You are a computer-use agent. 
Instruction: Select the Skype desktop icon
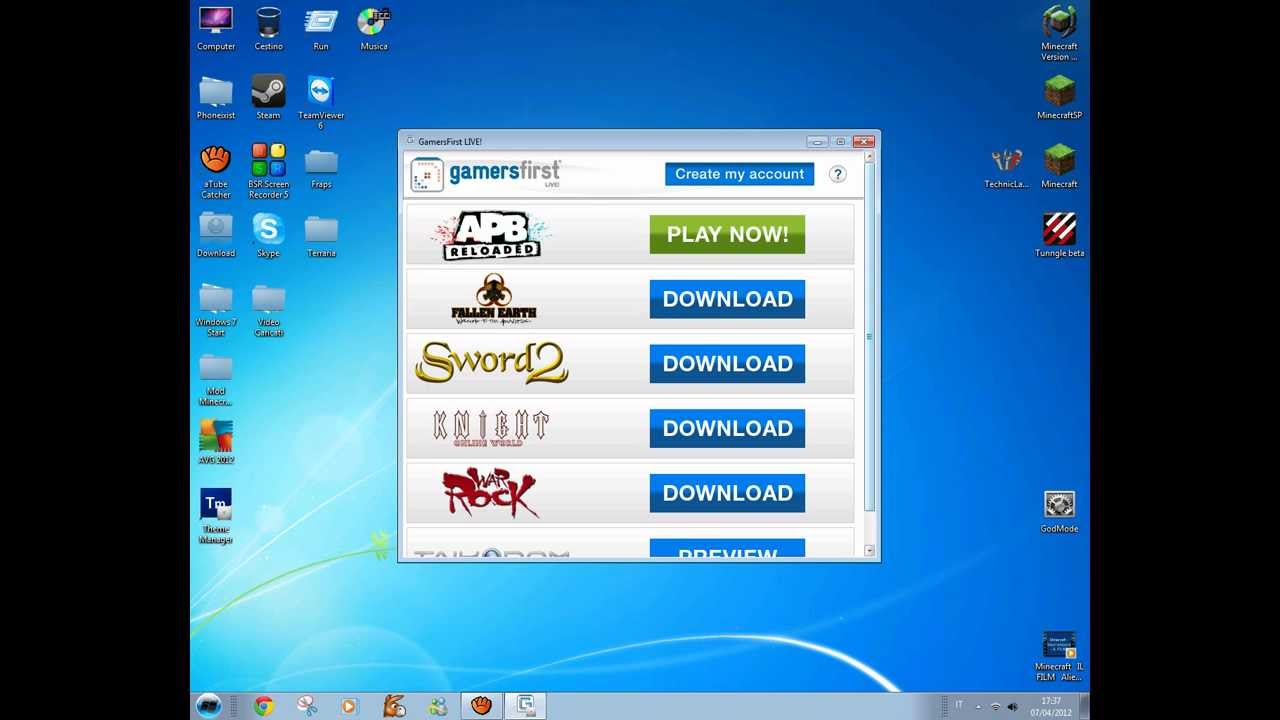click(x=268, y=236)
